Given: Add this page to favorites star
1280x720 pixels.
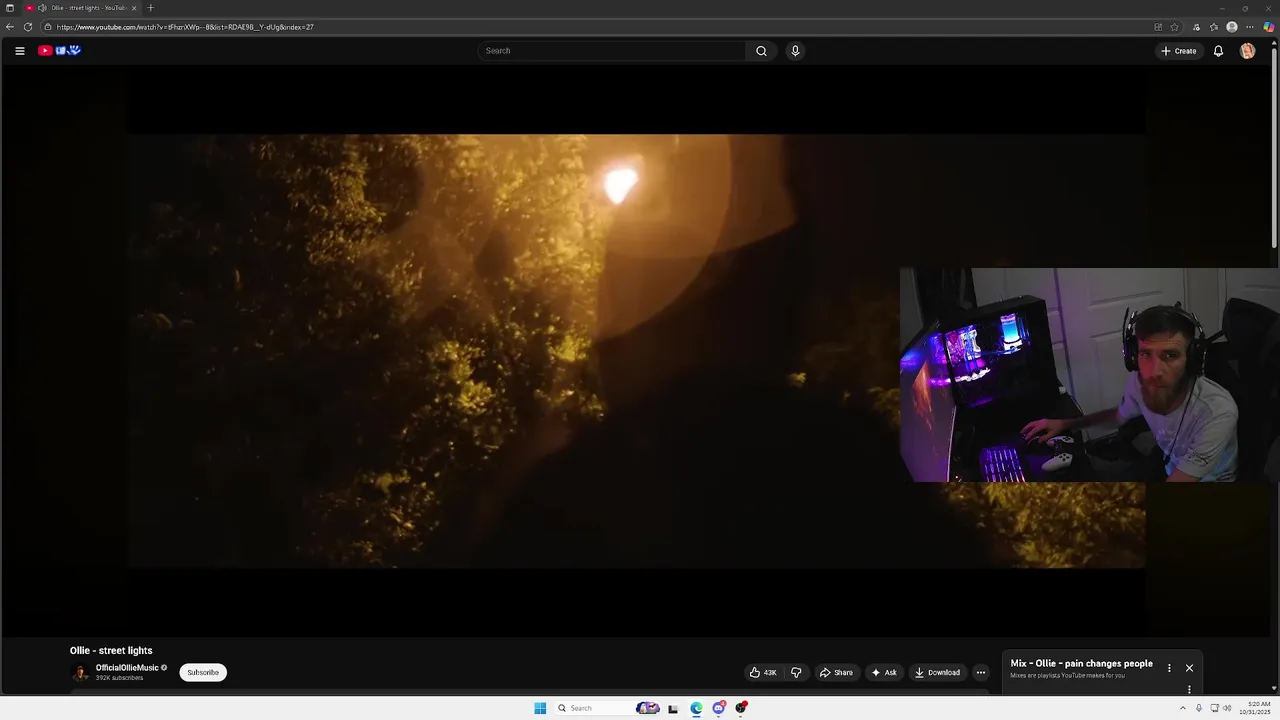Looking at the screenshot, I should click(1175, 27).
